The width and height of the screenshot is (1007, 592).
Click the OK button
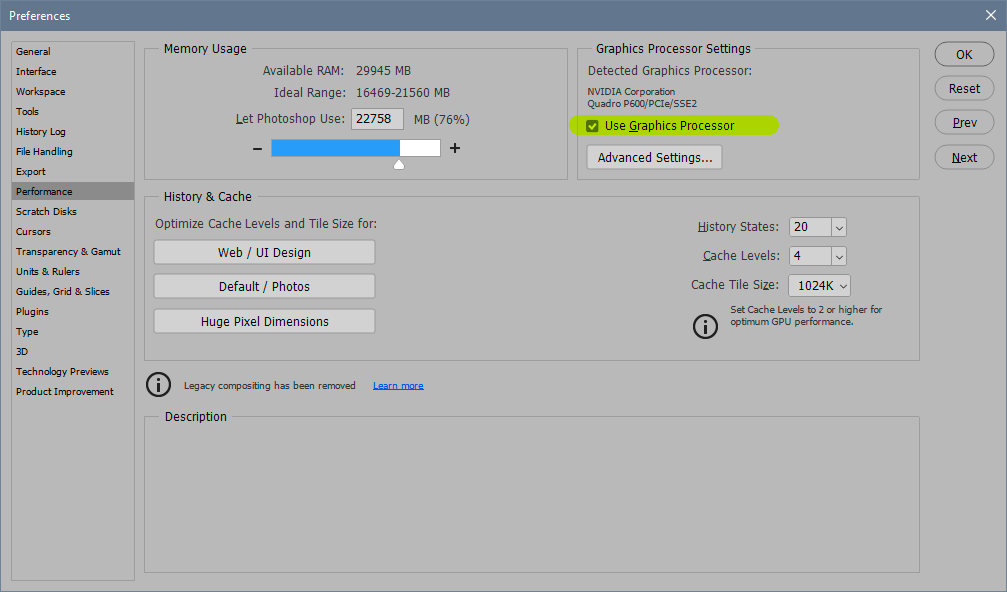963,54
